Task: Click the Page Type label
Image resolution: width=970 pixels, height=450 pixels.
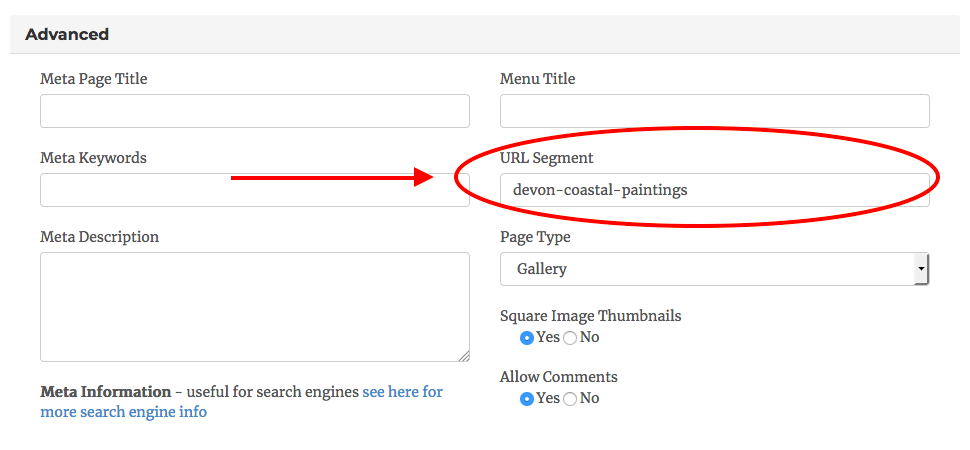Action: pyautogui.click(x=535, y=237)
